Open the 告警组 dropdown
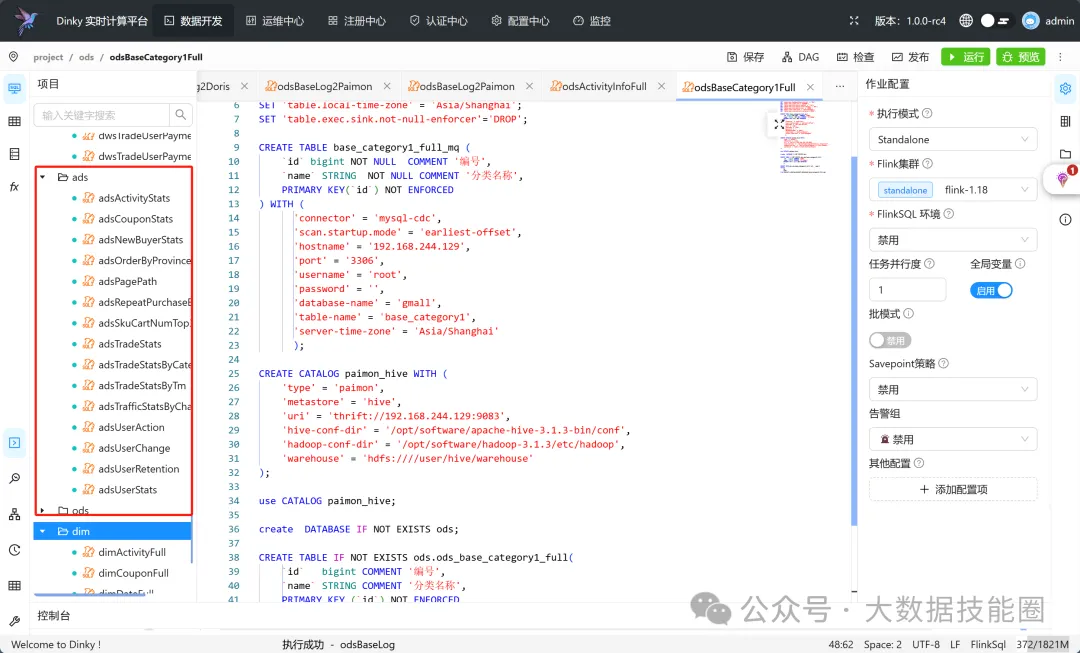1080x653 pixels. tap(953, 439)
